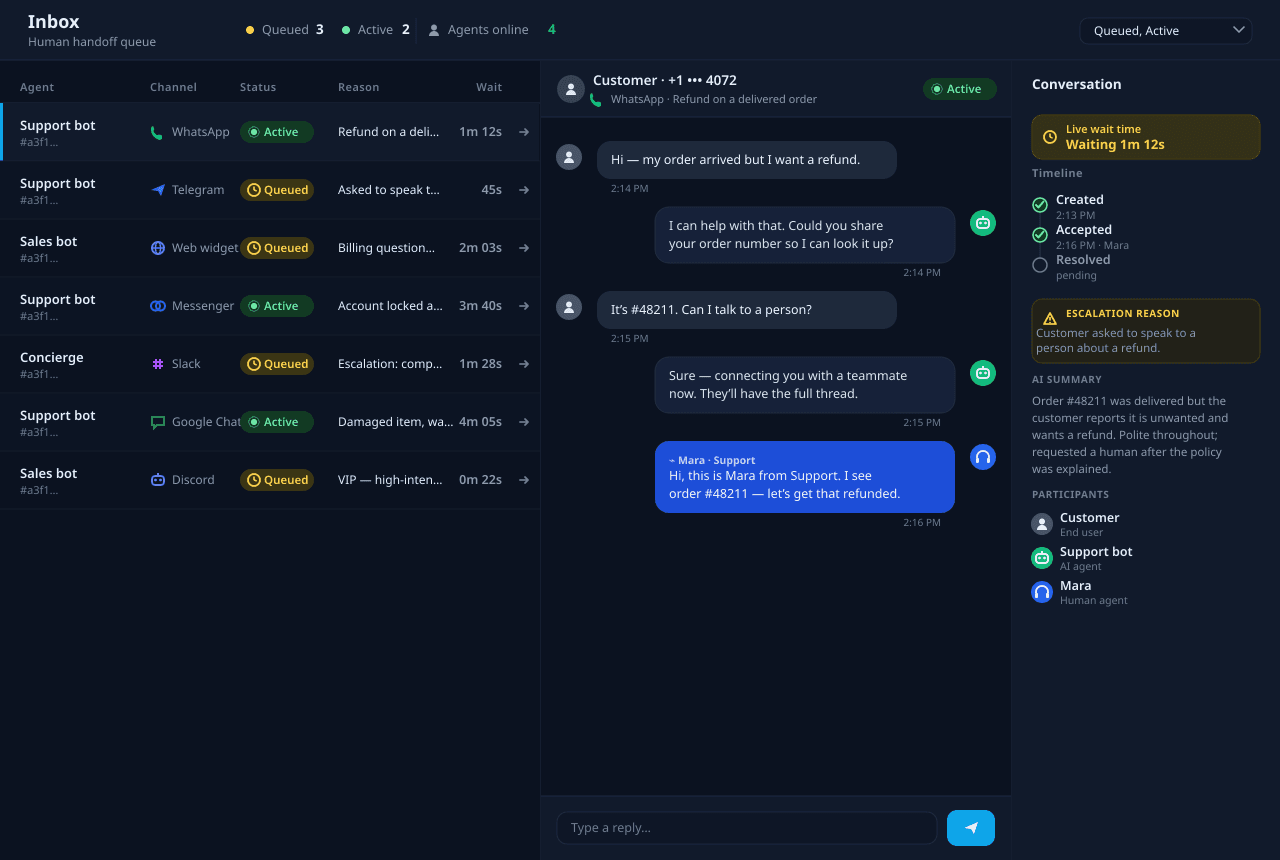Click the Messenger channel icon
The width and height of the screenshot is (1280, 860).
[157, 306]
